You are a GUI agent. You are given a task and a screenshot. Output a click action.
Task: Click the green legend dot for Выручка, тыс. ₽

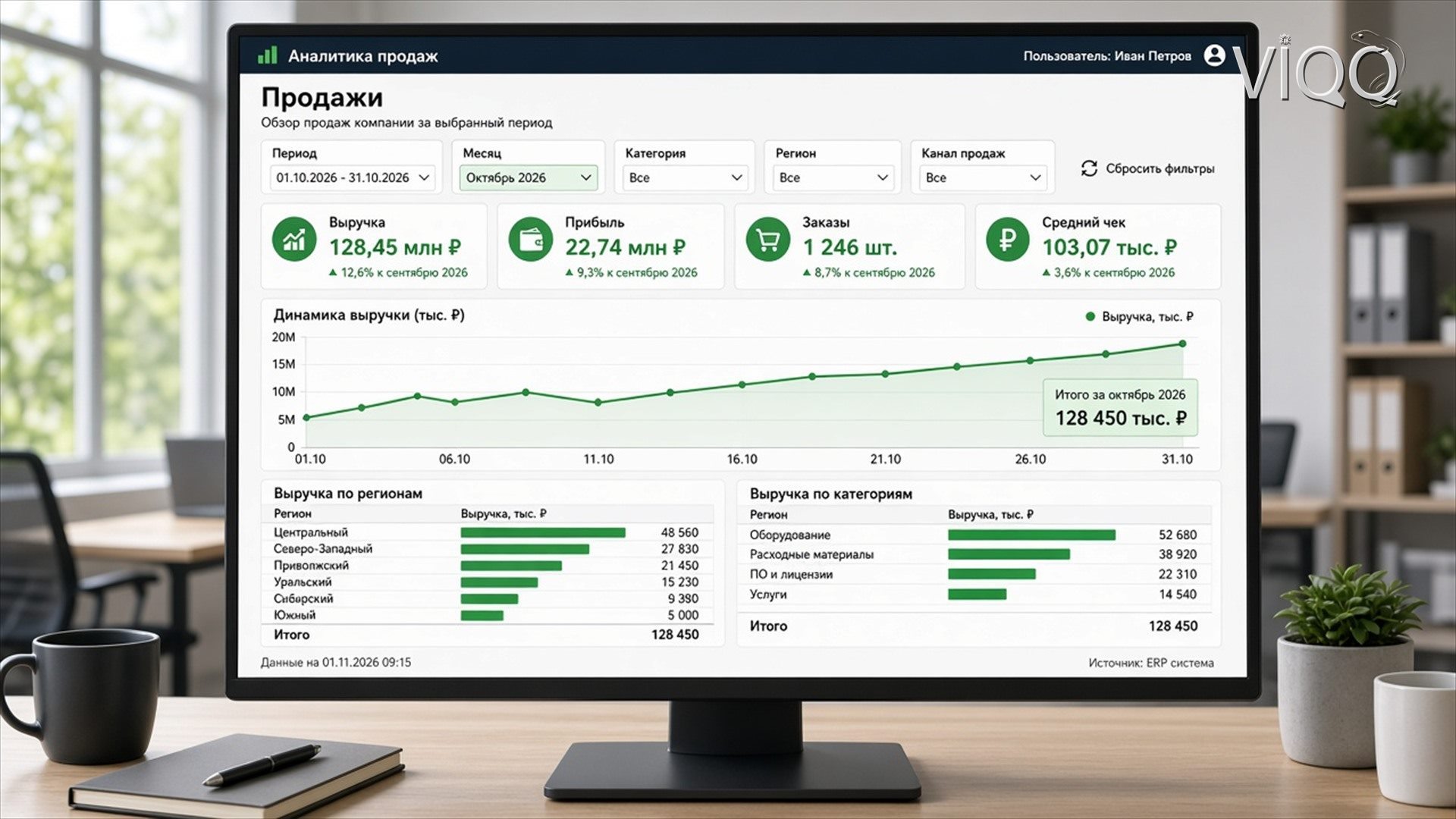click(1090, 316)
